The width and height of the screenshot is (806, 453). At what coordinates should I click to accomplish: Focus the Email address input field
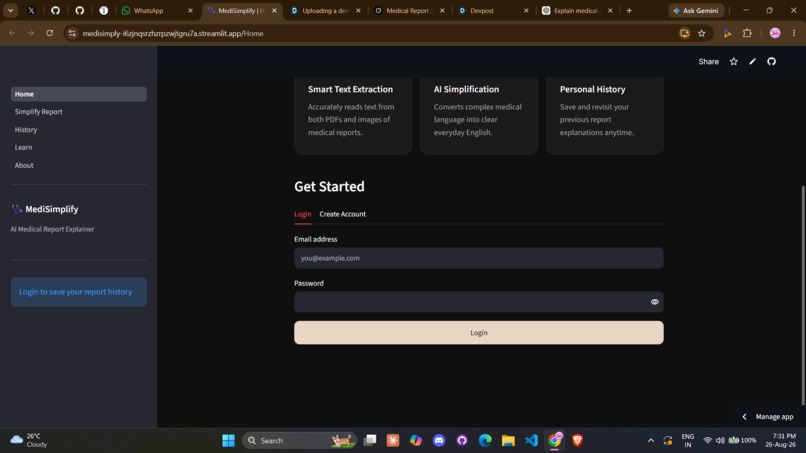tap(479, 258)
